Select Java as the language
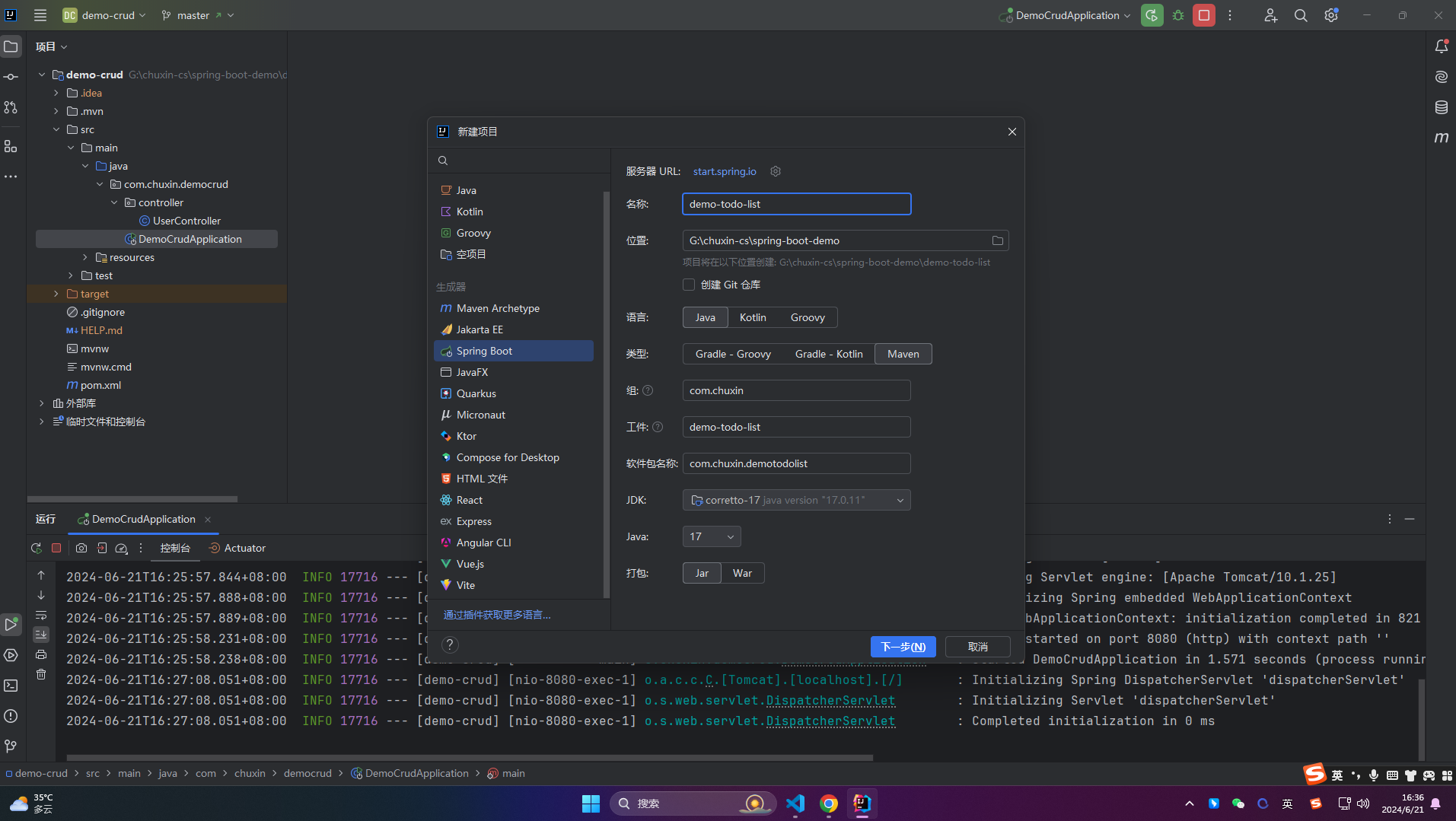 coord(705,317)
